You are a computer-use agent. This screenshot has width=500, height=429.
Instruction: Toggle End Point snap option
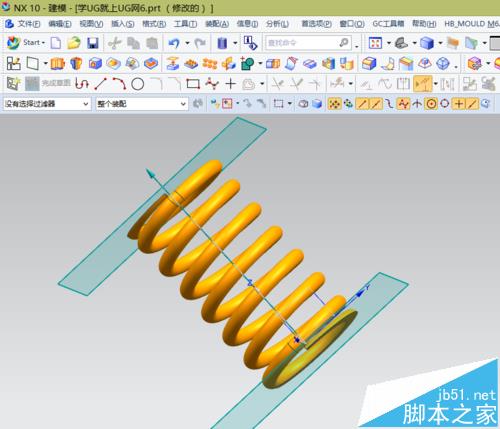(362, 104)
